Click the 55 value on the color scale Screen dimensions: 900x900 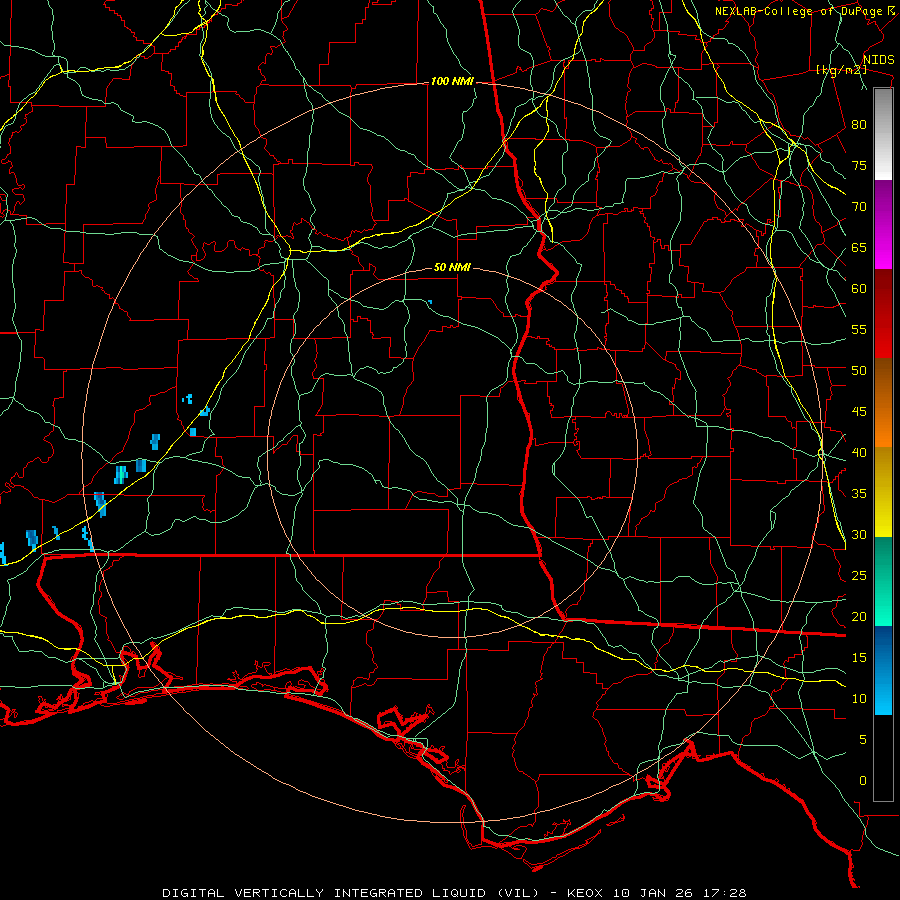859,329
